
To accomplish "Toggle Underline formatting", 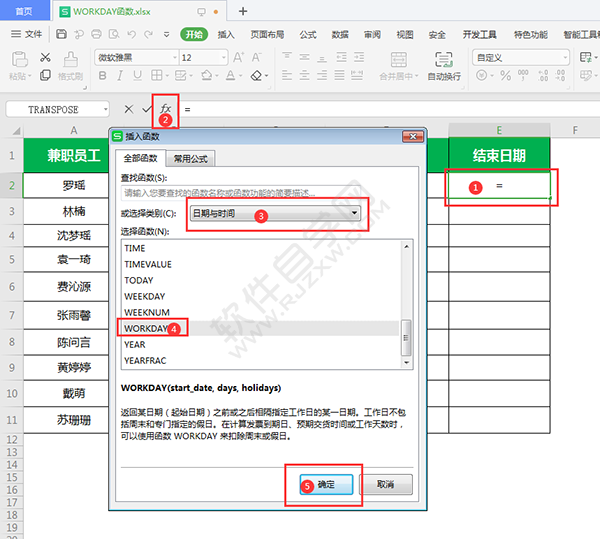I will pos(137,75).
